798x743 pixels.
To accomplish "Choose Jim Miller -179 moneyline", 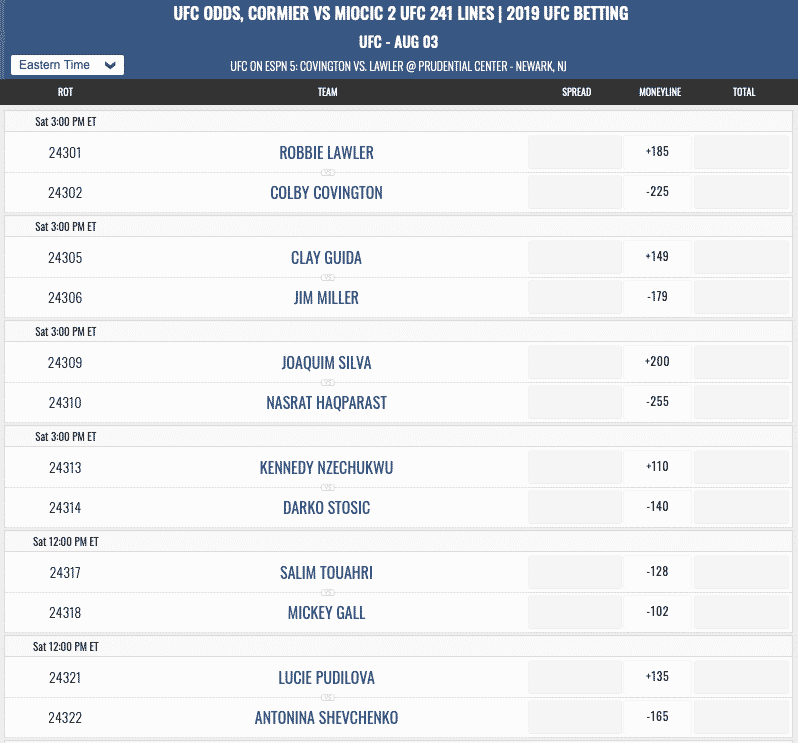I will click(x=657, y=297).
